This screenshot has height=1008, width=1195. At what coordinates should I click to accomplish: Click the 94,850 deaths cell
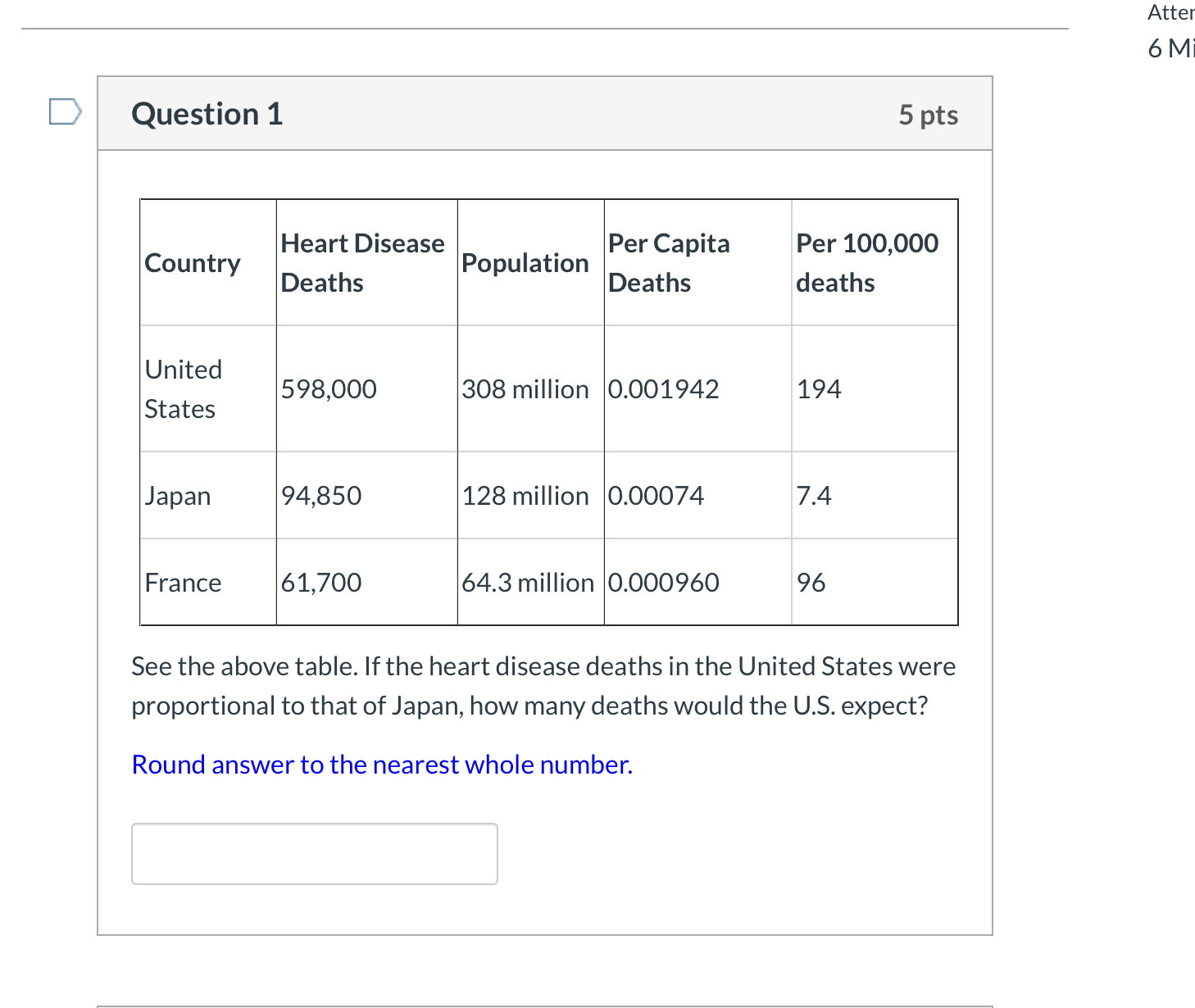pyautogui.click(x=321, y=496)
